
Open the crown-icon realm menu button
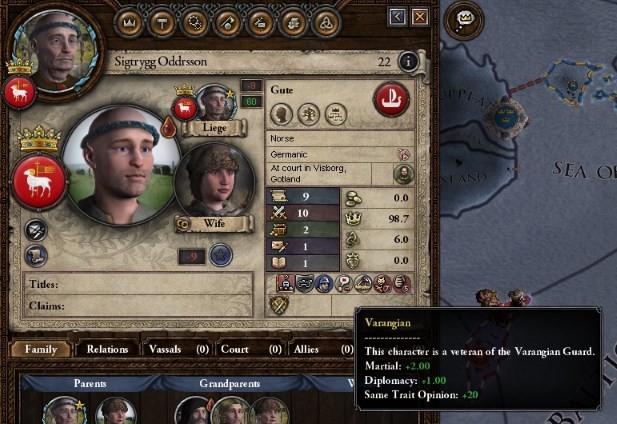click(x=129, y=23)
